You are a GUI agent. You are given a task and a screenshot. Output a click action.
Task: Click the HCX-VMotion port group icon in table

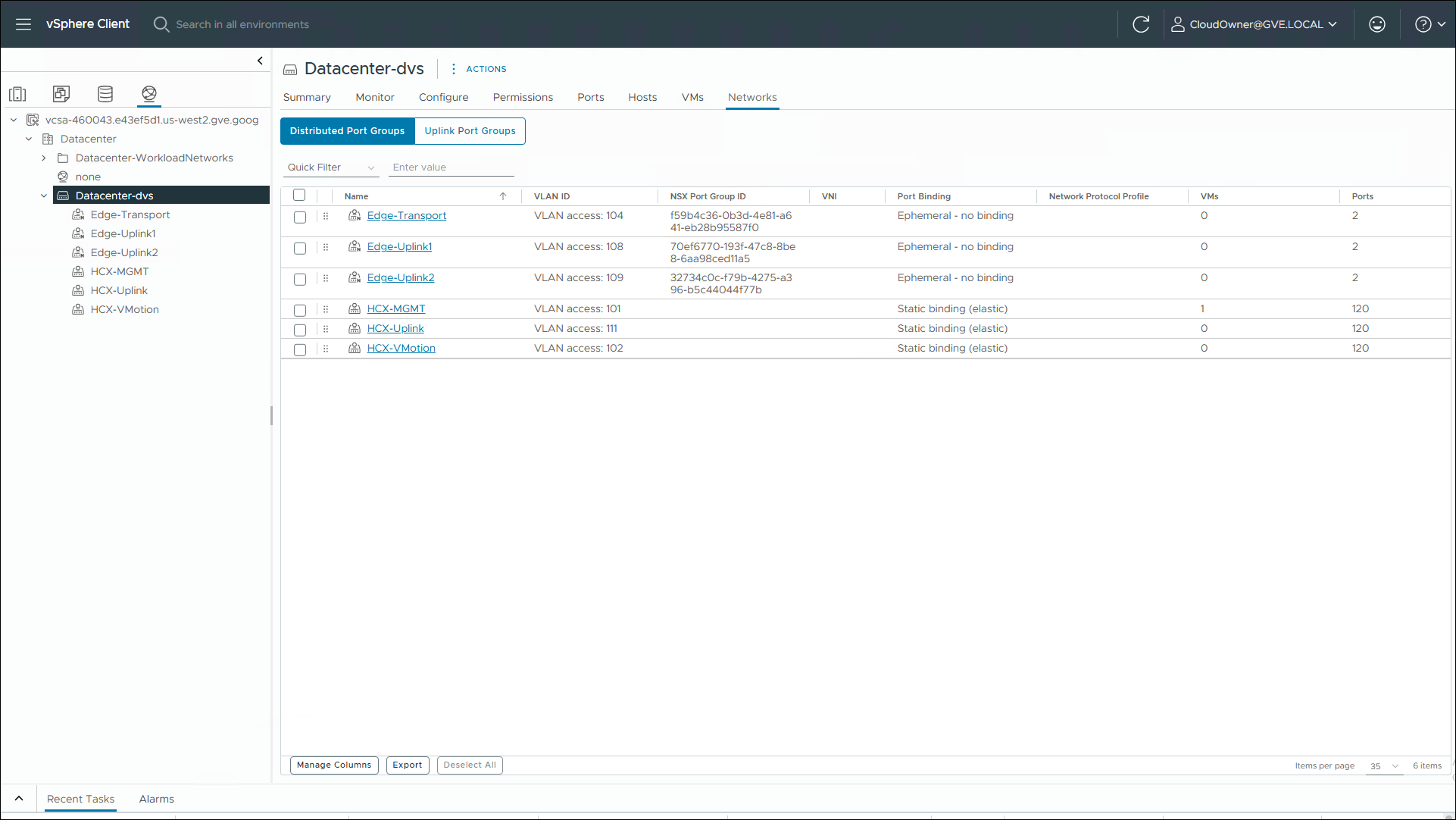coord(354,348)
